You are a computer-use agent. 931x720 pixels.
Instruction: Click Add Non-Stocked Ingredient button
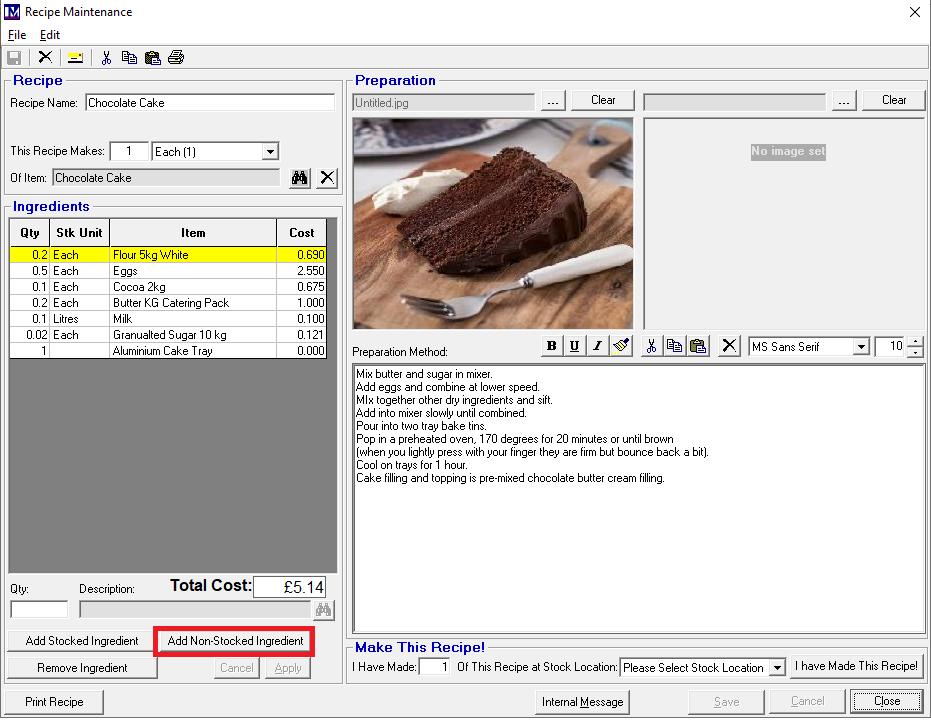pos(235,641)
